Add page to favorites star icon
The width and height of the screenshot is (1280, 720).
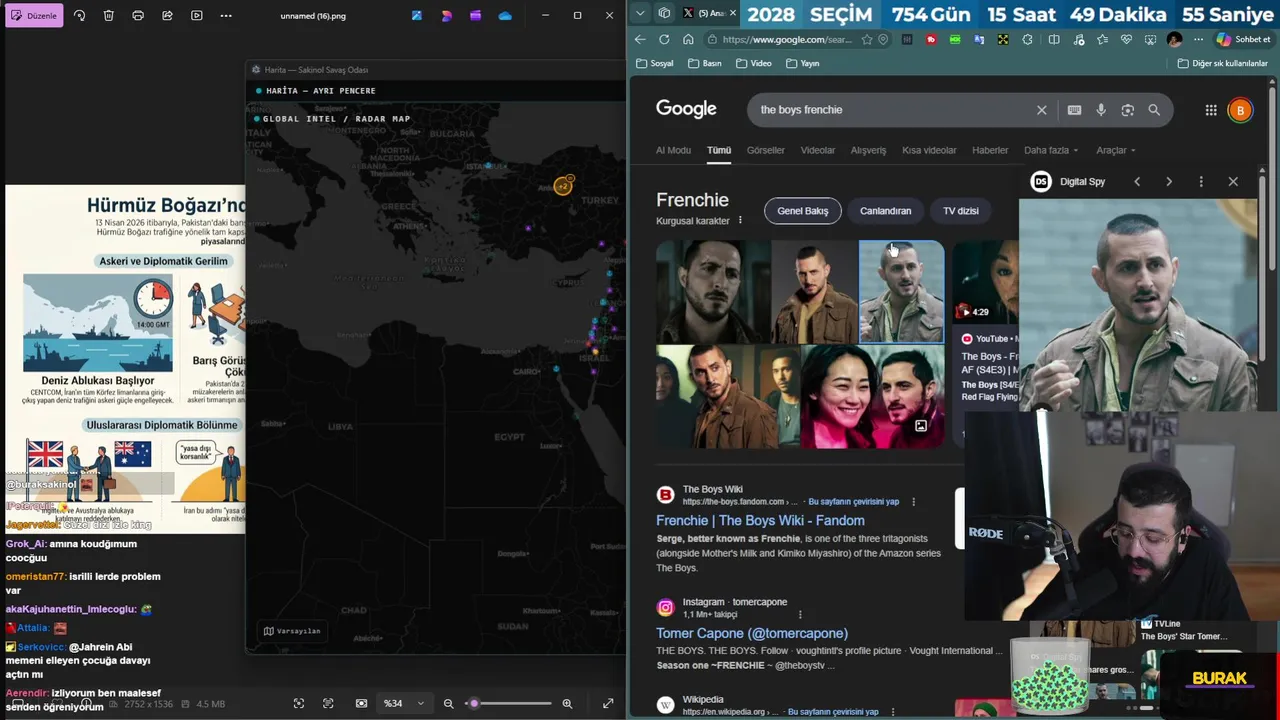coord(867,40)
